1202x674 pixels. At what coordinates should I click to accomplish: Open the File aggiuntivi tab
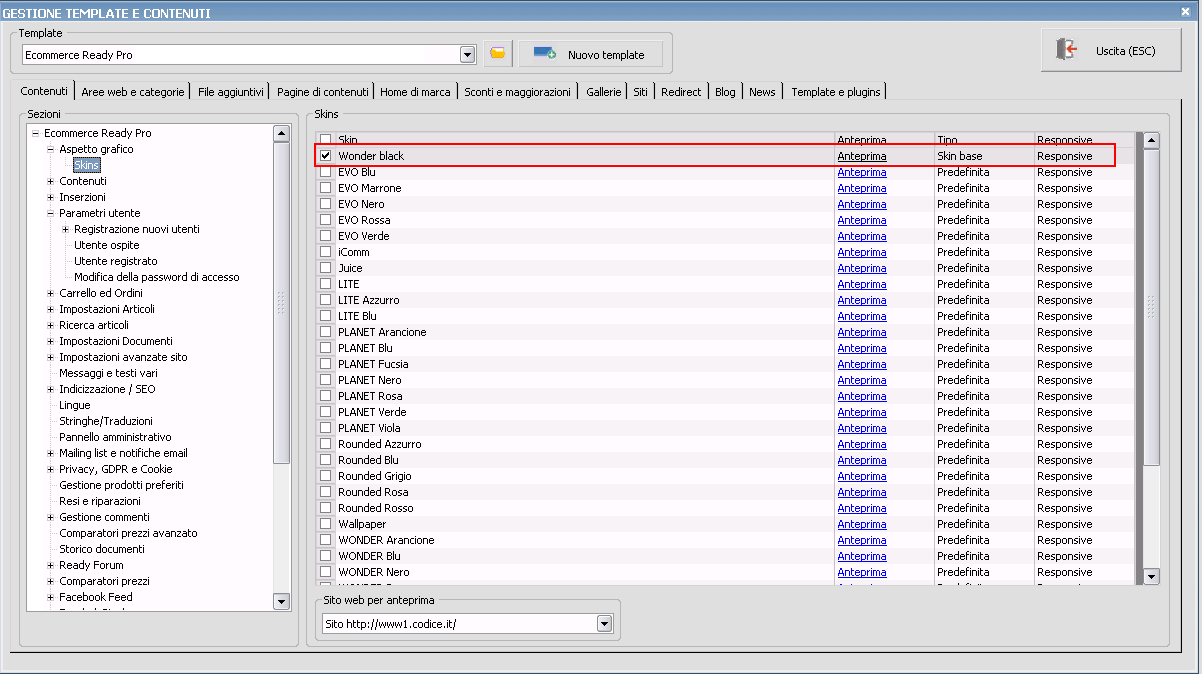231,92
